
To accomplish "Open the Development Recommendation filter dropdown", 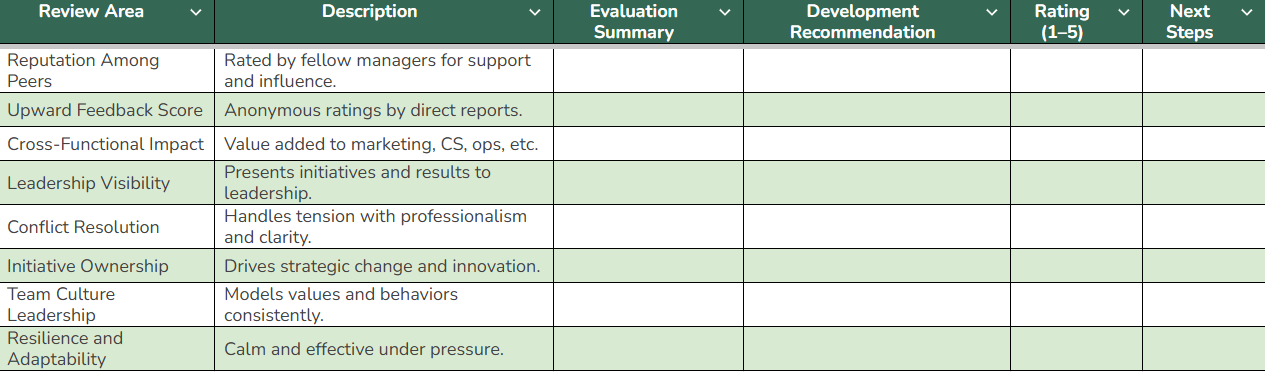I will tap(992, 13).
